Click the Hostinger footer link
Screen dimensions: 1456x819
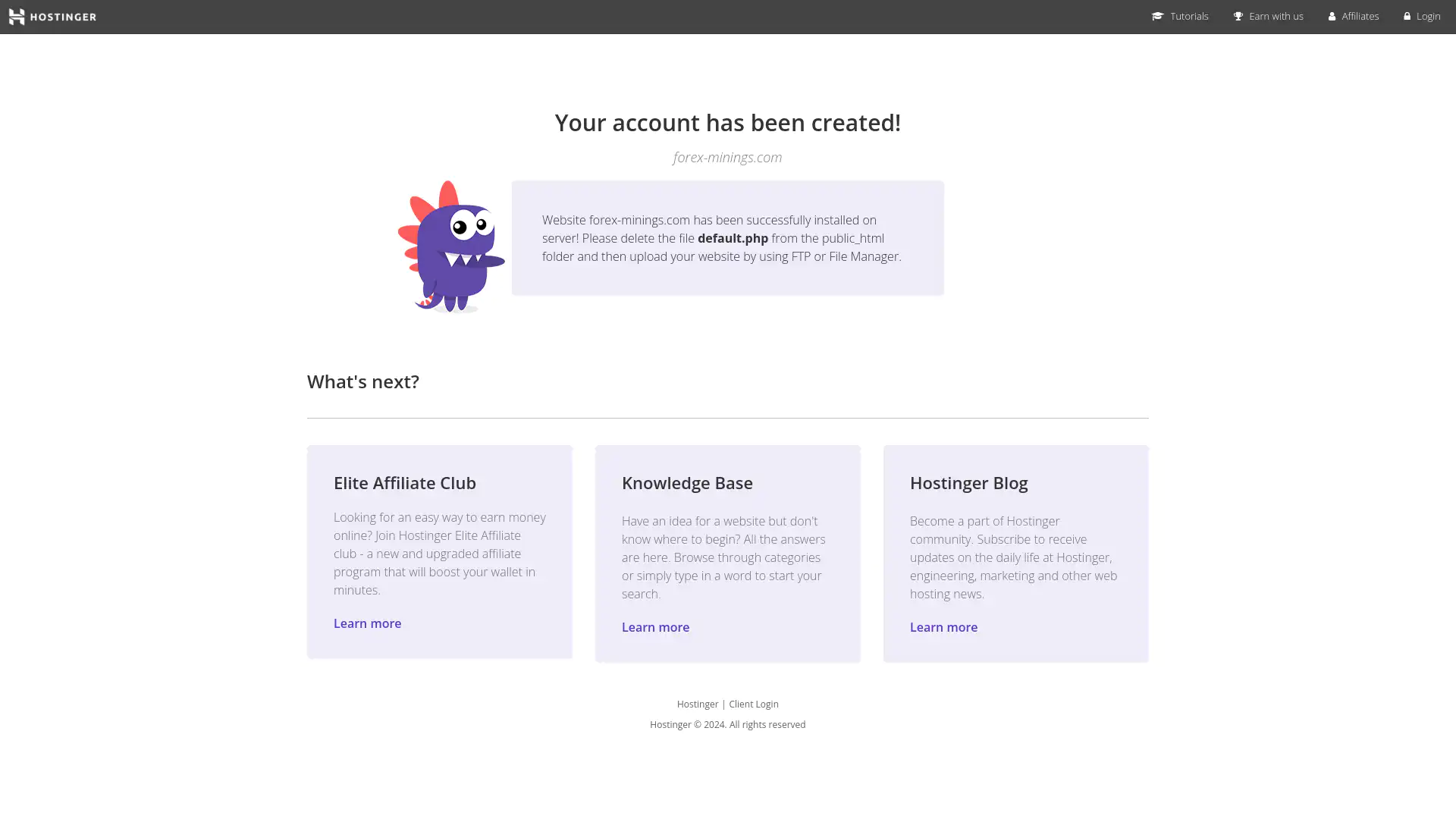pyautogui.click(x=697, y=704)
